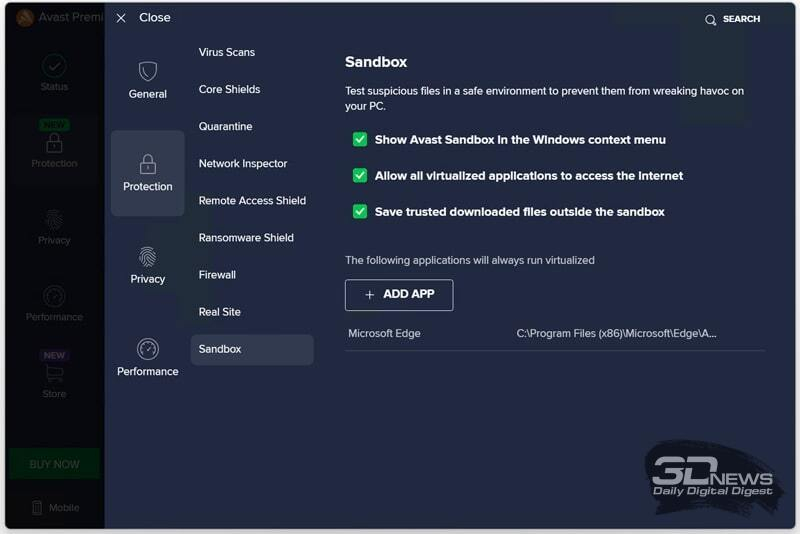The width and height of the screenshot is (800, 534).
Task: Click the BUY NOW button
Action: [54, 464]
